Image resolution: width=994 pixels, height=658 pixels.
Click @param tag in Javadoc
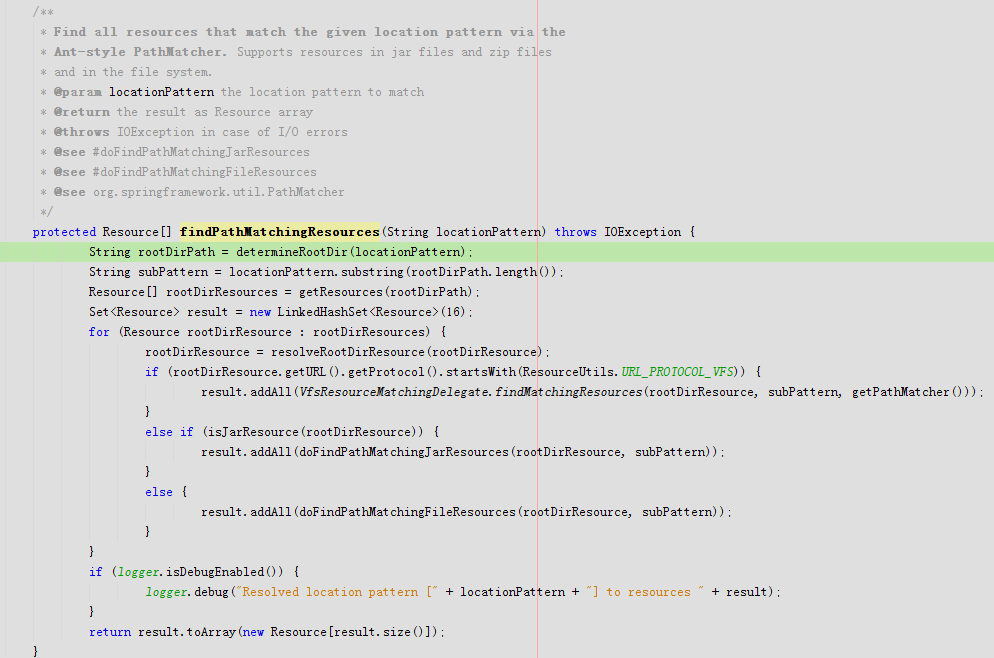[x=77, y=92]
